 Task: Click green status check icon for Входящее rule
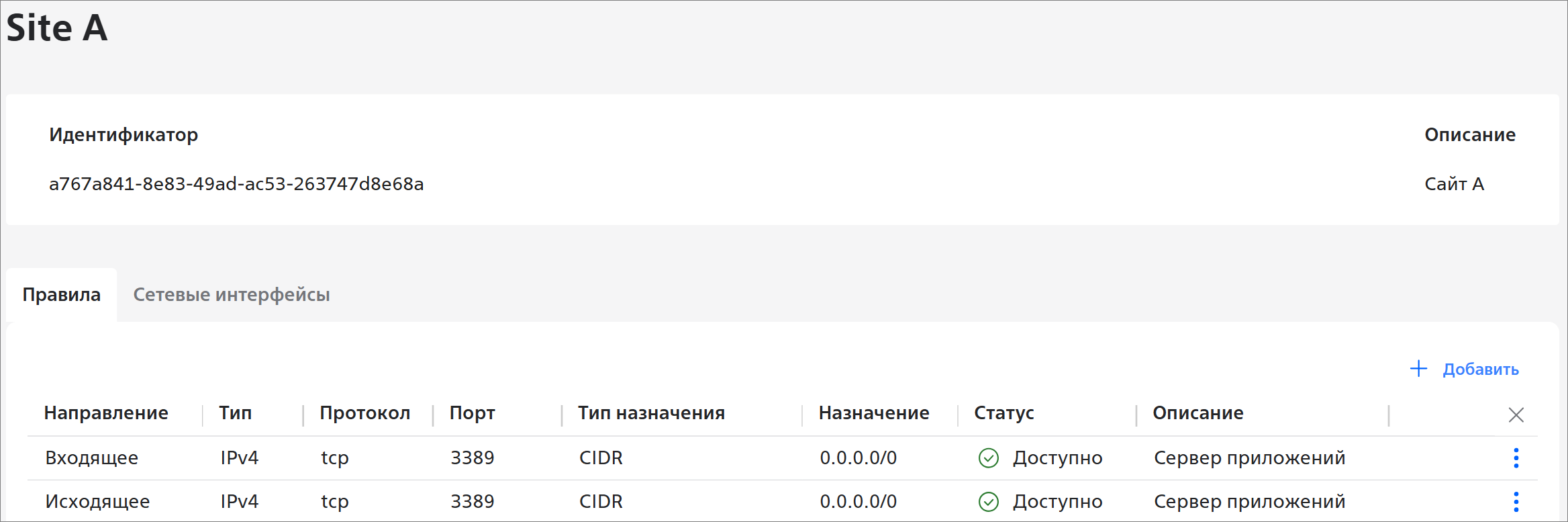coord(989,458)
